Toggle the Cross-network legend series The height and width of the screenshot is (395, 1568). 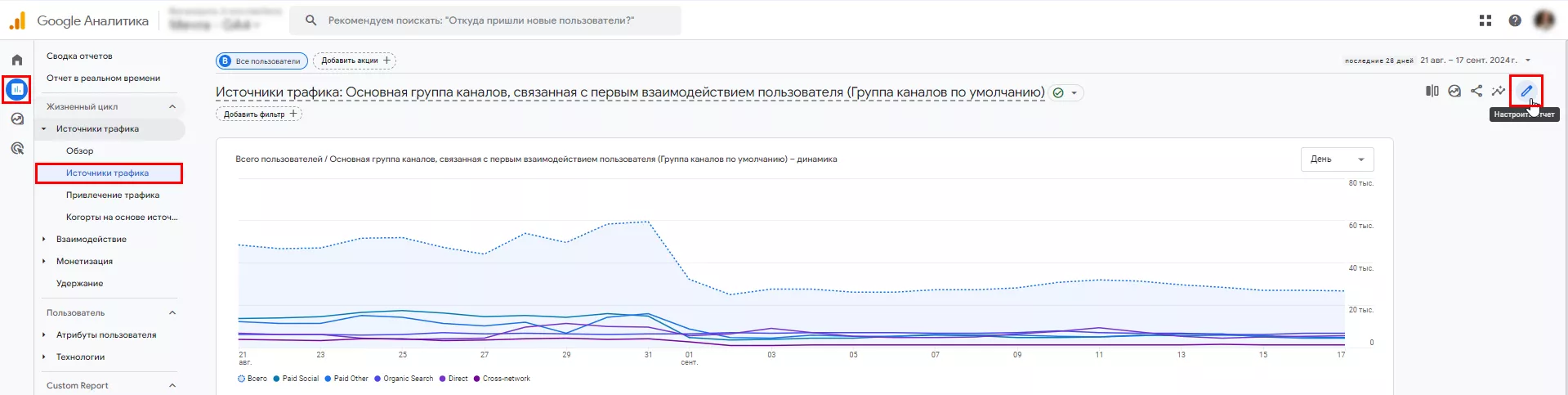502,379
